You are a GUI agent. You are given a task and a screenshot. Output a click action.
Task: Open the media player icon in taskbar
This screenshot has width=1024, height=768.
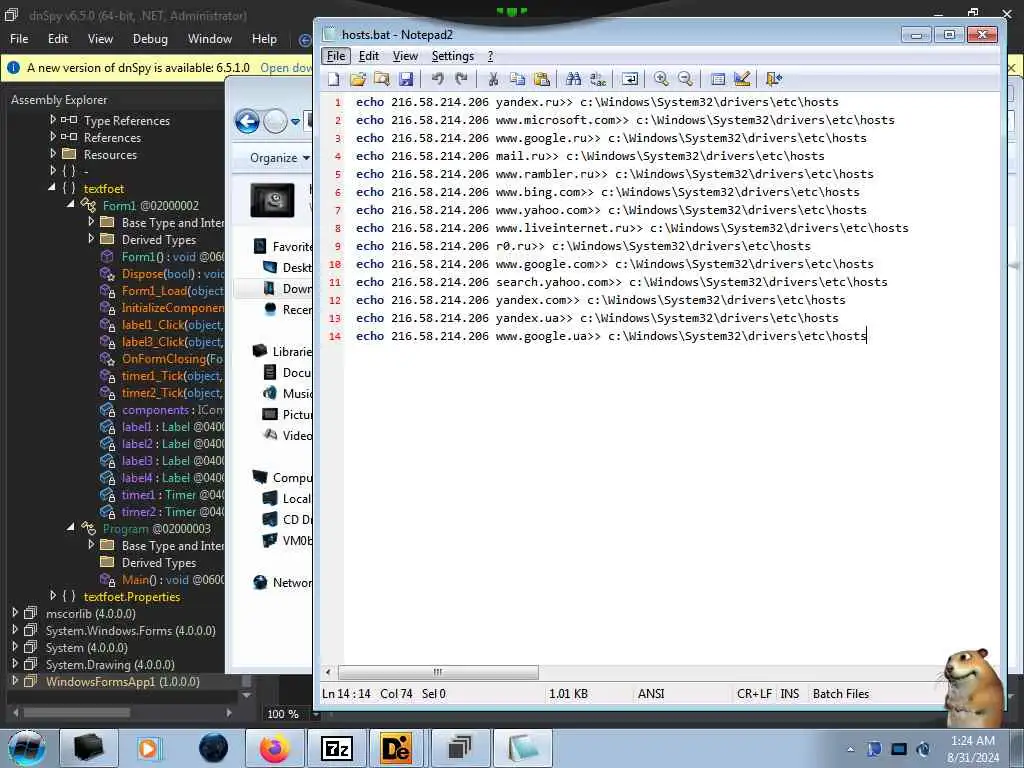(x=149, y=748)
